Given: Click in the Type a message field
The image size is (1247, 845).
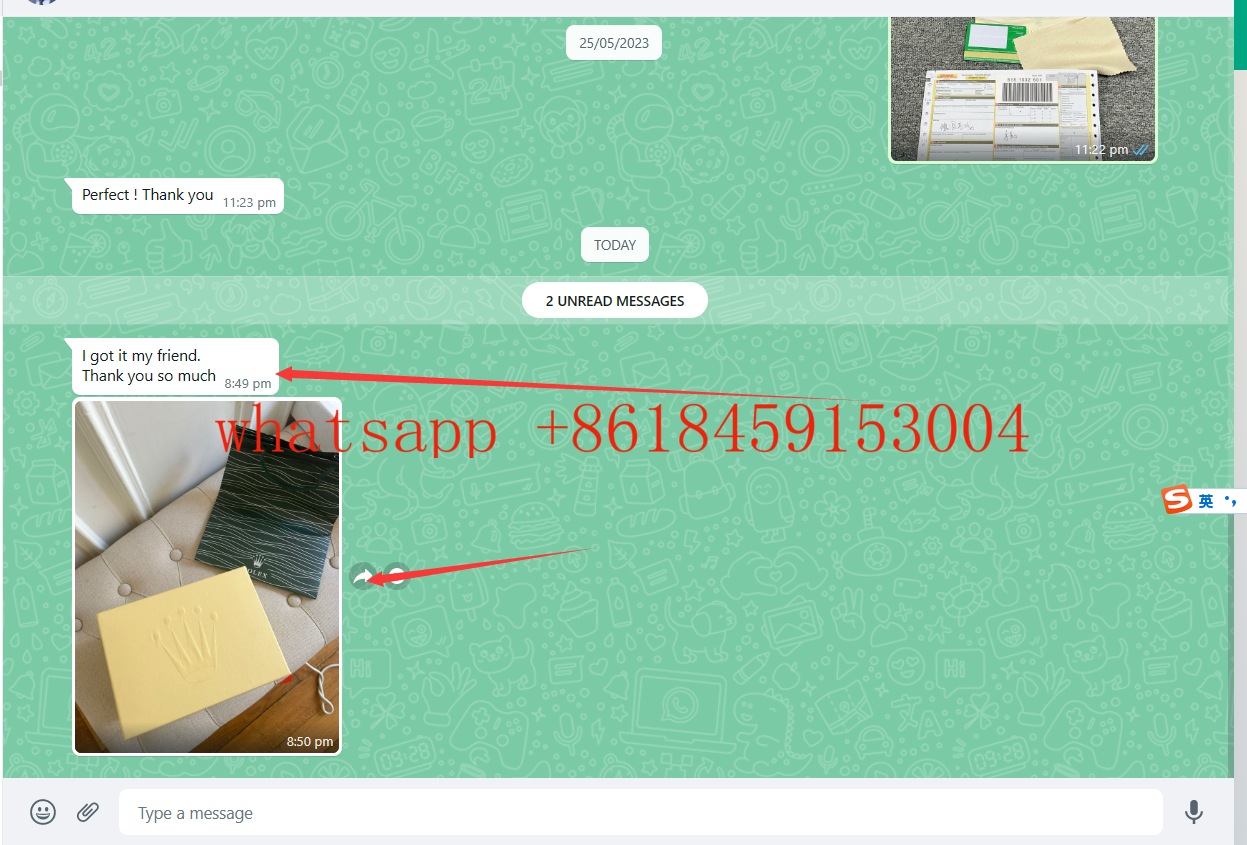Looking at the screenshot, I should [640, 813].
